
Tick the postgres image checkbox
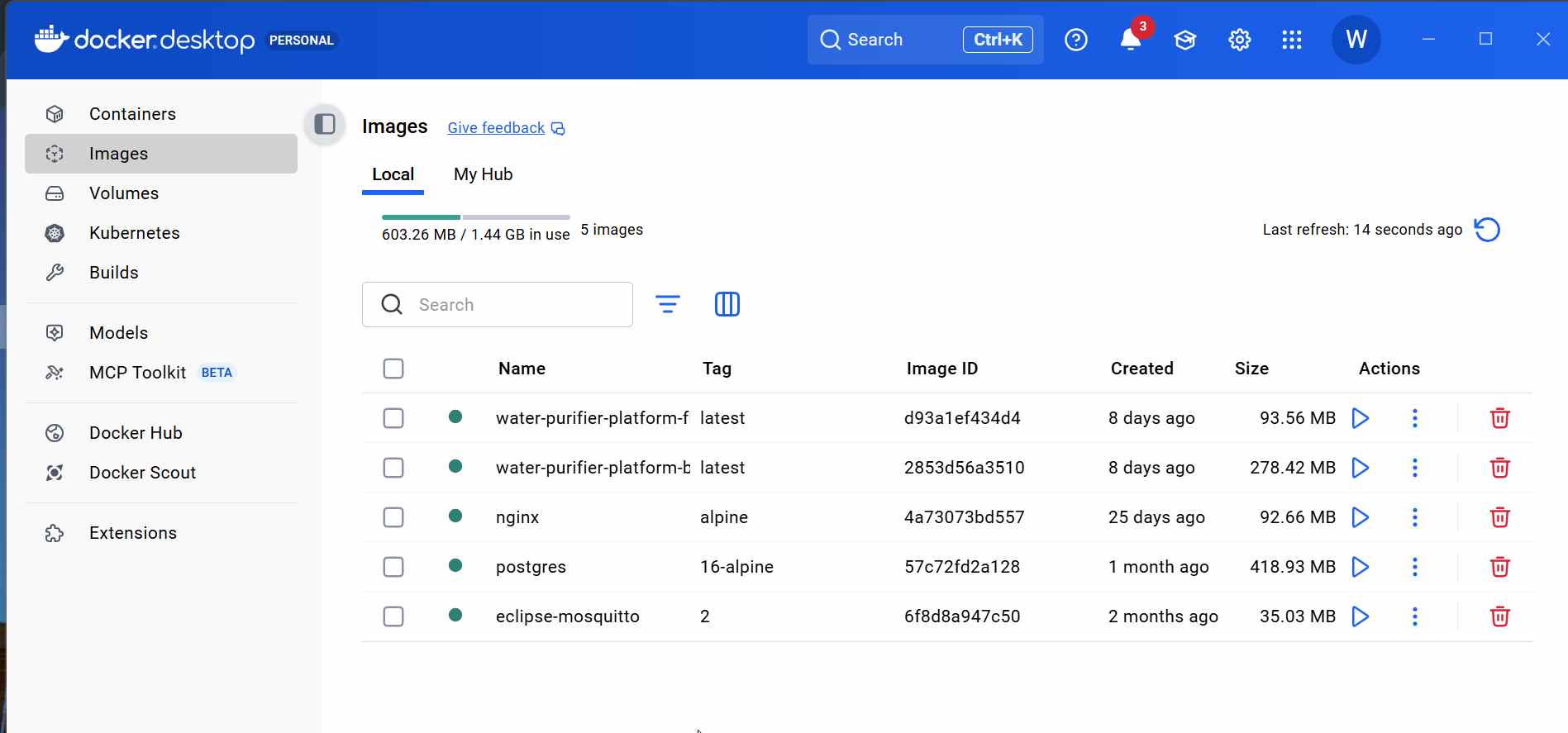point(393,567)
